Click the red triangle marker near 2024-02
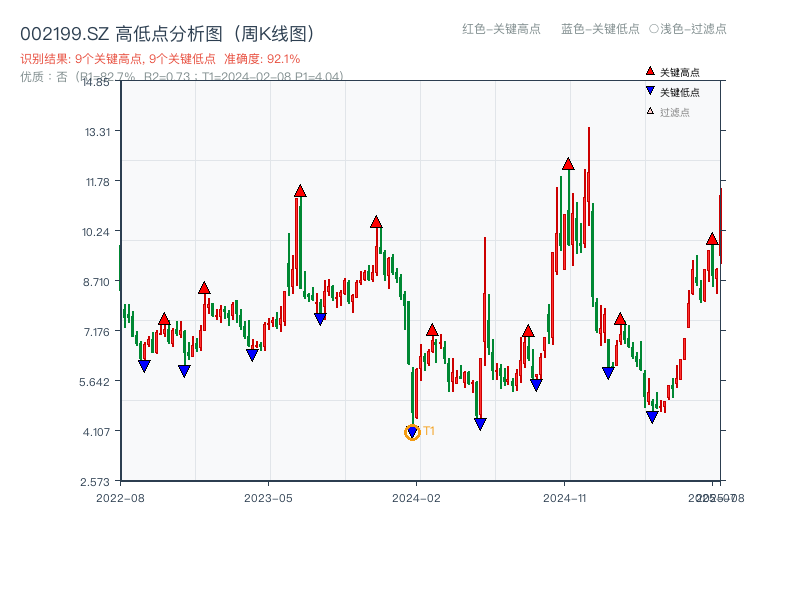Image resolution: width=800 pixels, height=600 pixels. [432, 328]
